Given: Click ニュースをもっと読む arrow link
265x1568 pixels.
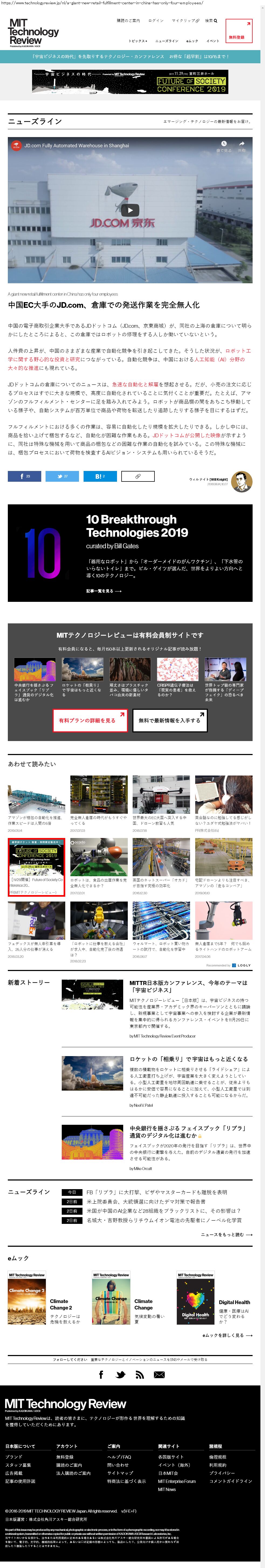Looking at the screenshot, I should click(x=227, y=1235).
